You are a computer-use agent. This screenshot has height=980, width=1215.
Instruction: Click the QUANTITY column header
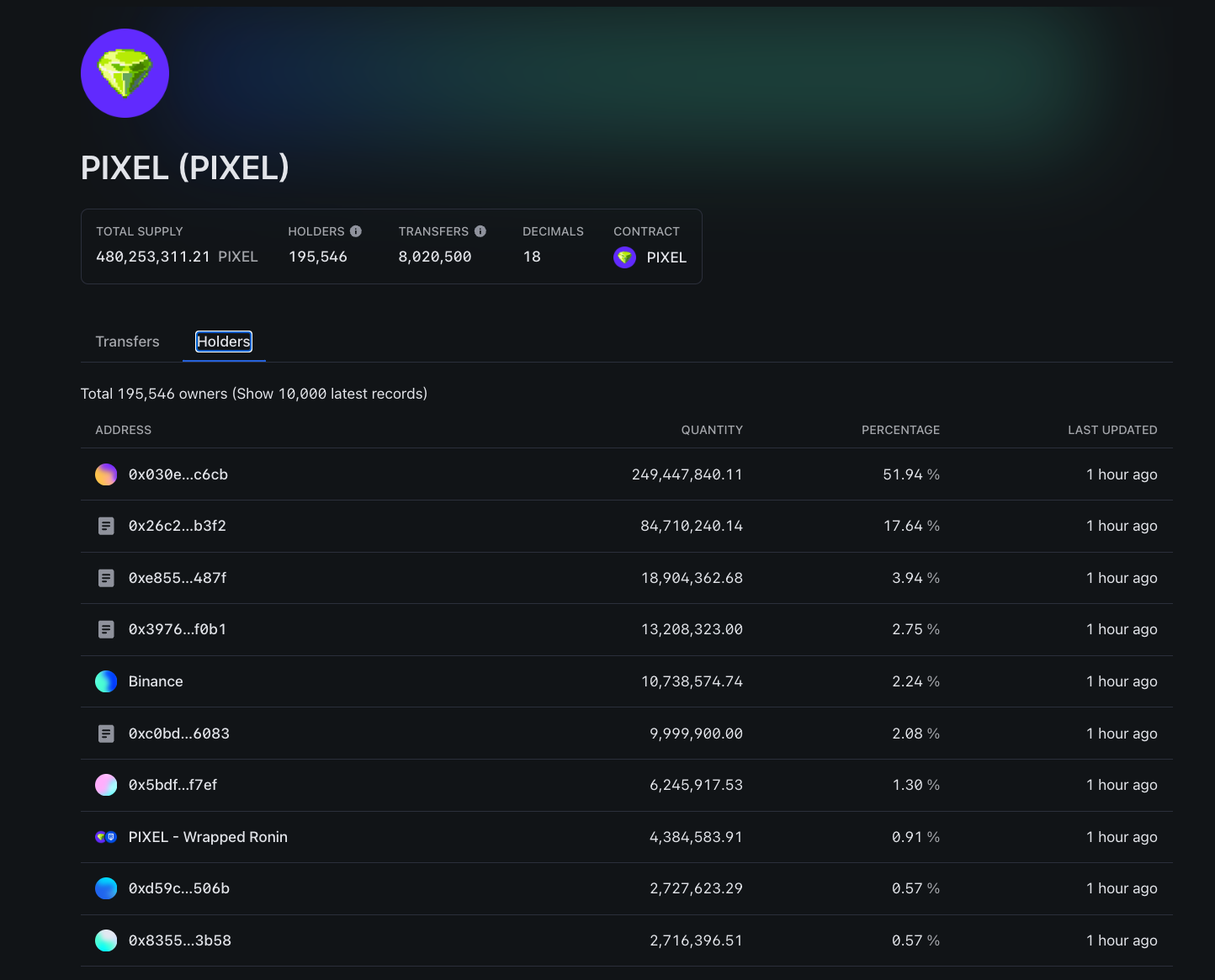(x=712, y=430)
